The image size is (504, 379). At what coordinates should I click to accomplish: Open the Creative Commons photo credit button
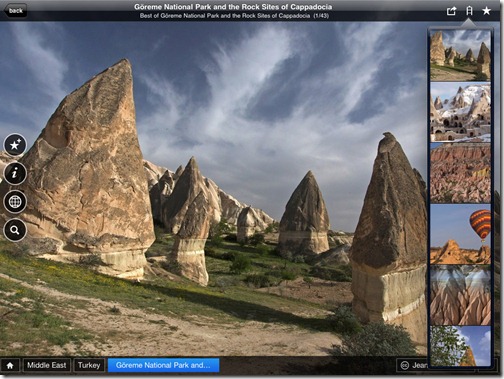click(412, 365)
